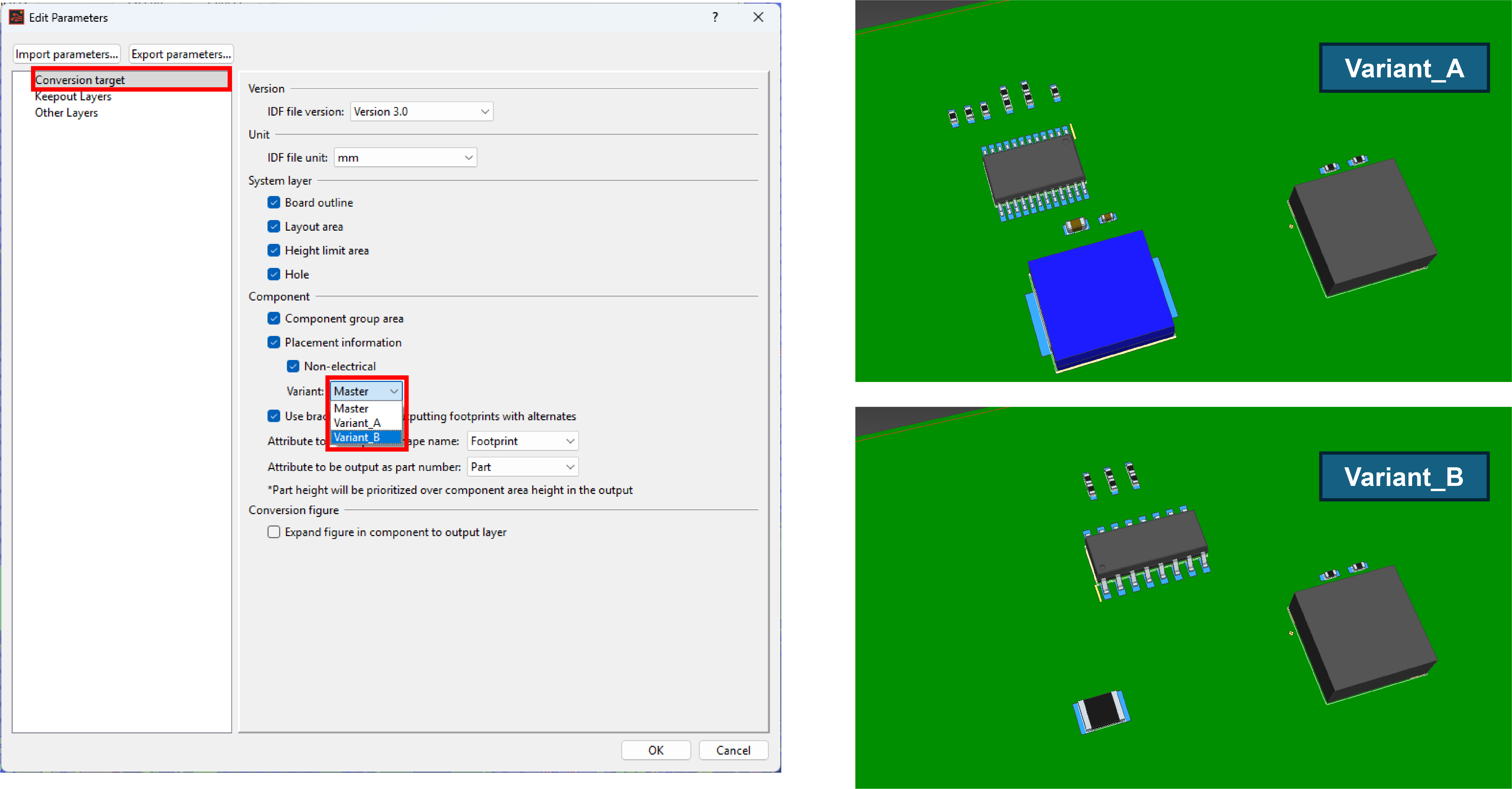Click the Export parameters... button
Image resolution: width=1512 pixels, height=789 pixels.
[181, 54]
